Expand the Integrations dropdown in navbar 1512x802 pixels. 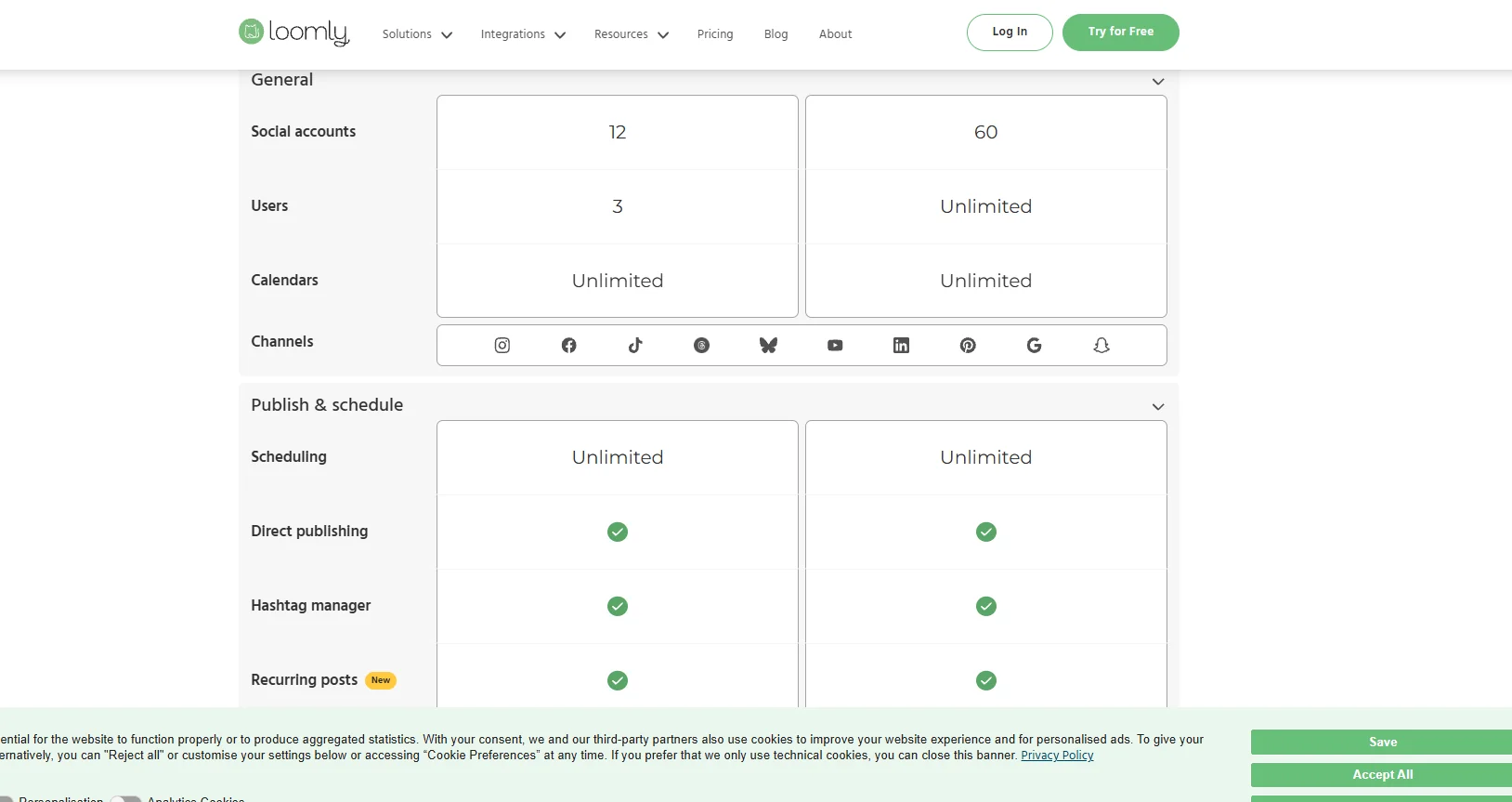point(523,34)
